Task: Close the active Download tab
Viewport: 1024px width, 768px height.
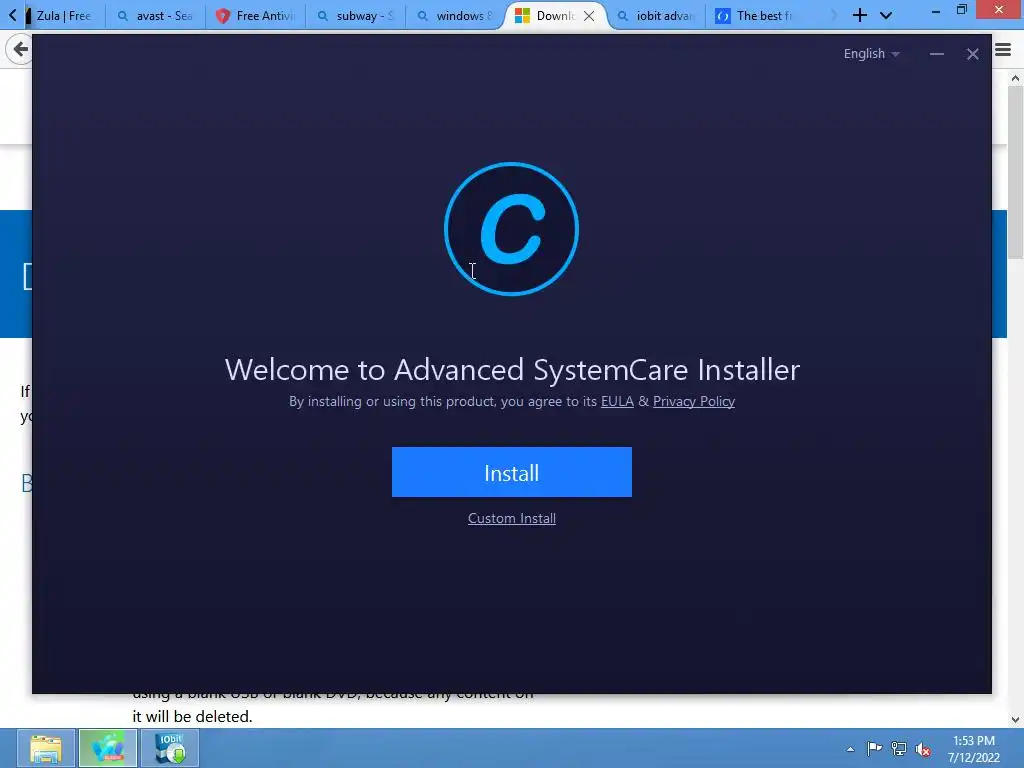Action: (589, 16)
